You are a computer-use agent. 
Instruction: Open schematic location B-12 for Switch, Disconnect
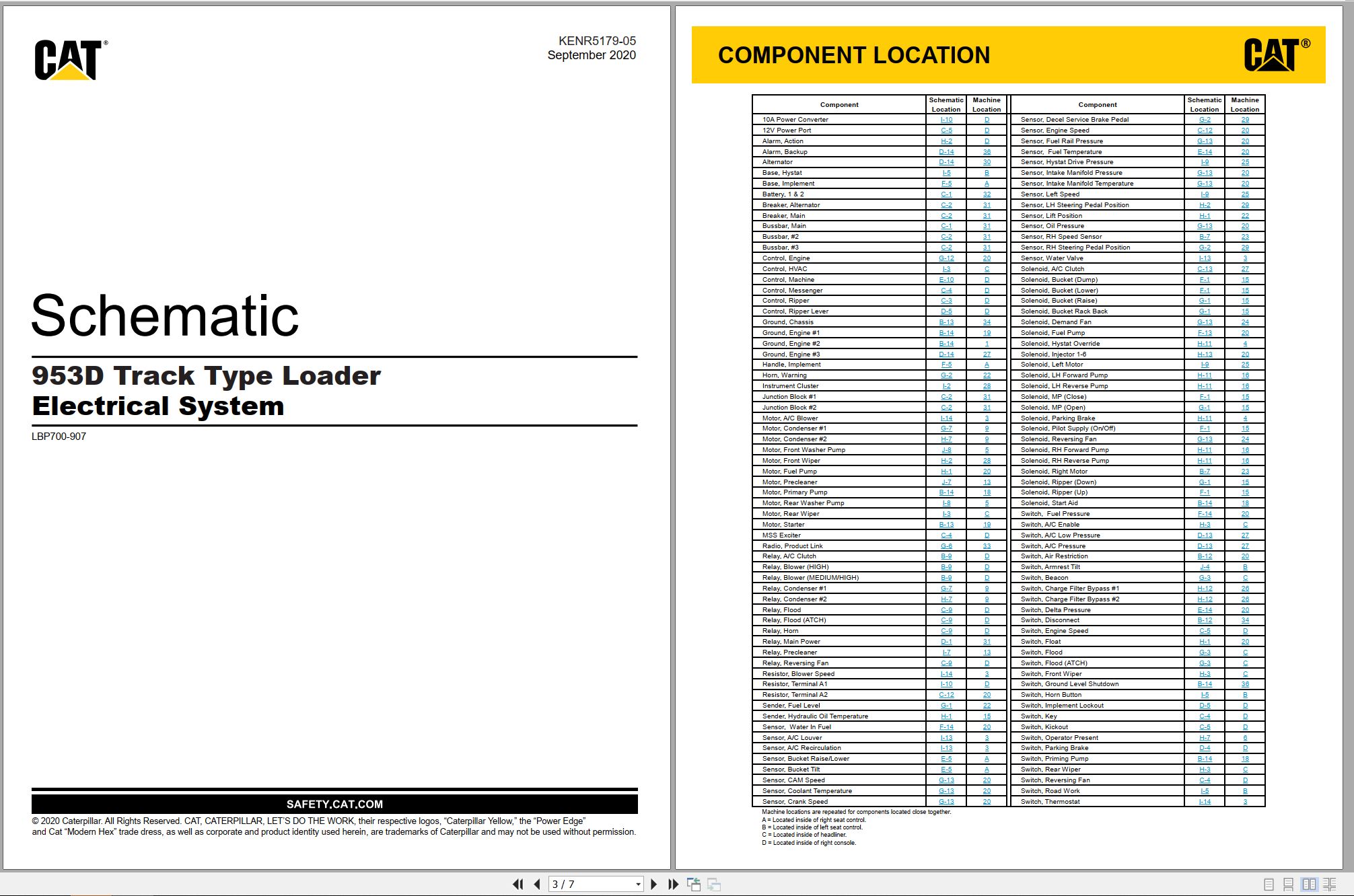point(1205,620)
